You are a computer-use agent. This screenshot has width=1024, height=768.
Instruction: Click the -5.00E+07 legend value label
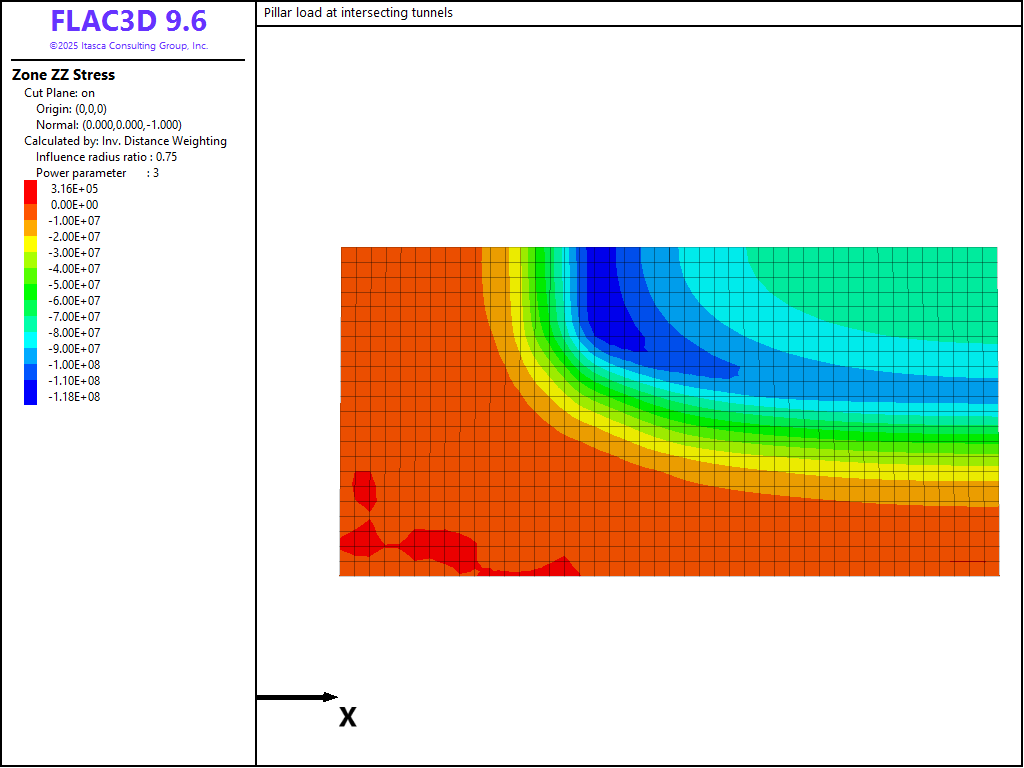coord(75,285)
